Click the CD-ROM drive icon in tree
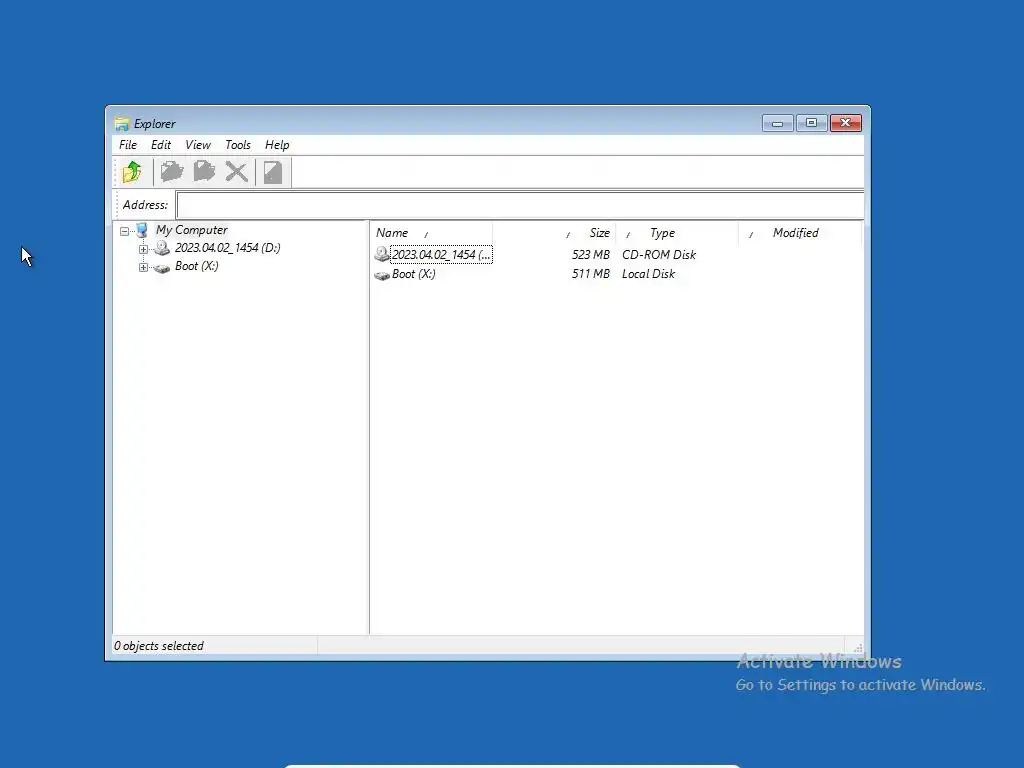The width and height of the screenshot is (1024, 768). 161,248
